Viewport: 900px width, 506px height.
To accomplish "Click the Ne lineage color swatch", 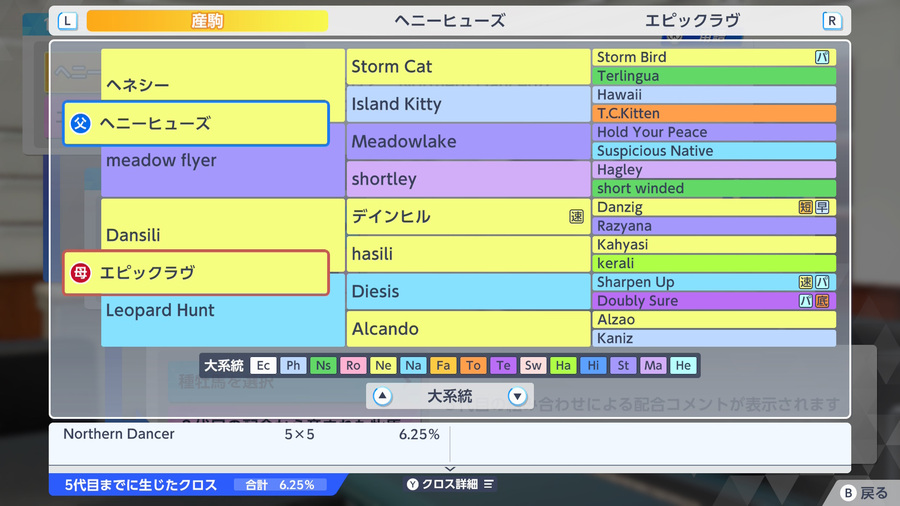I will click(x=383, y=365).
